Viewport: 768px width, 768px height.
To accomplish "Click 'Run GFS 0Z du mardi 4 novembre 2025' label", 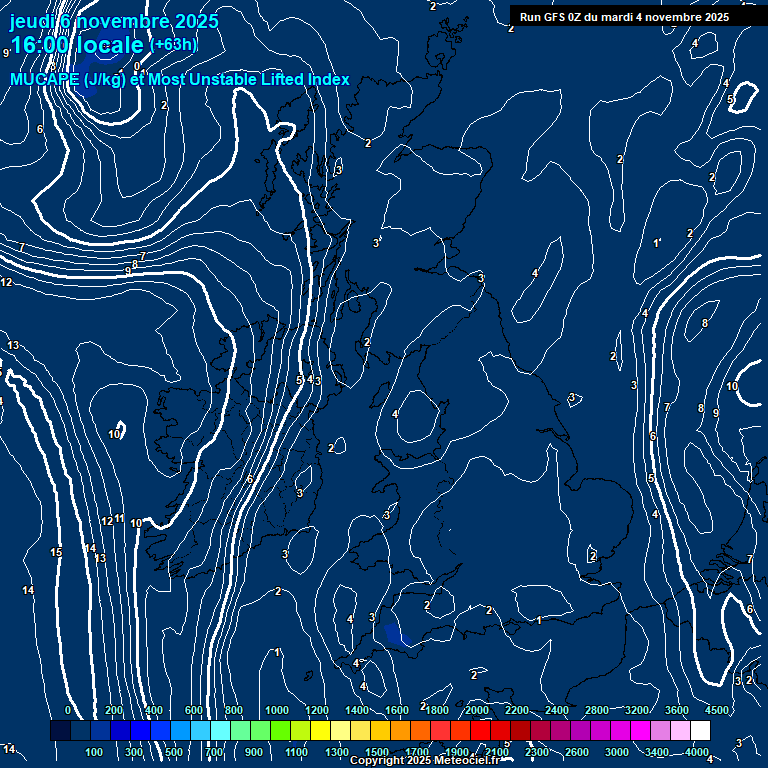I will (624, 17).
